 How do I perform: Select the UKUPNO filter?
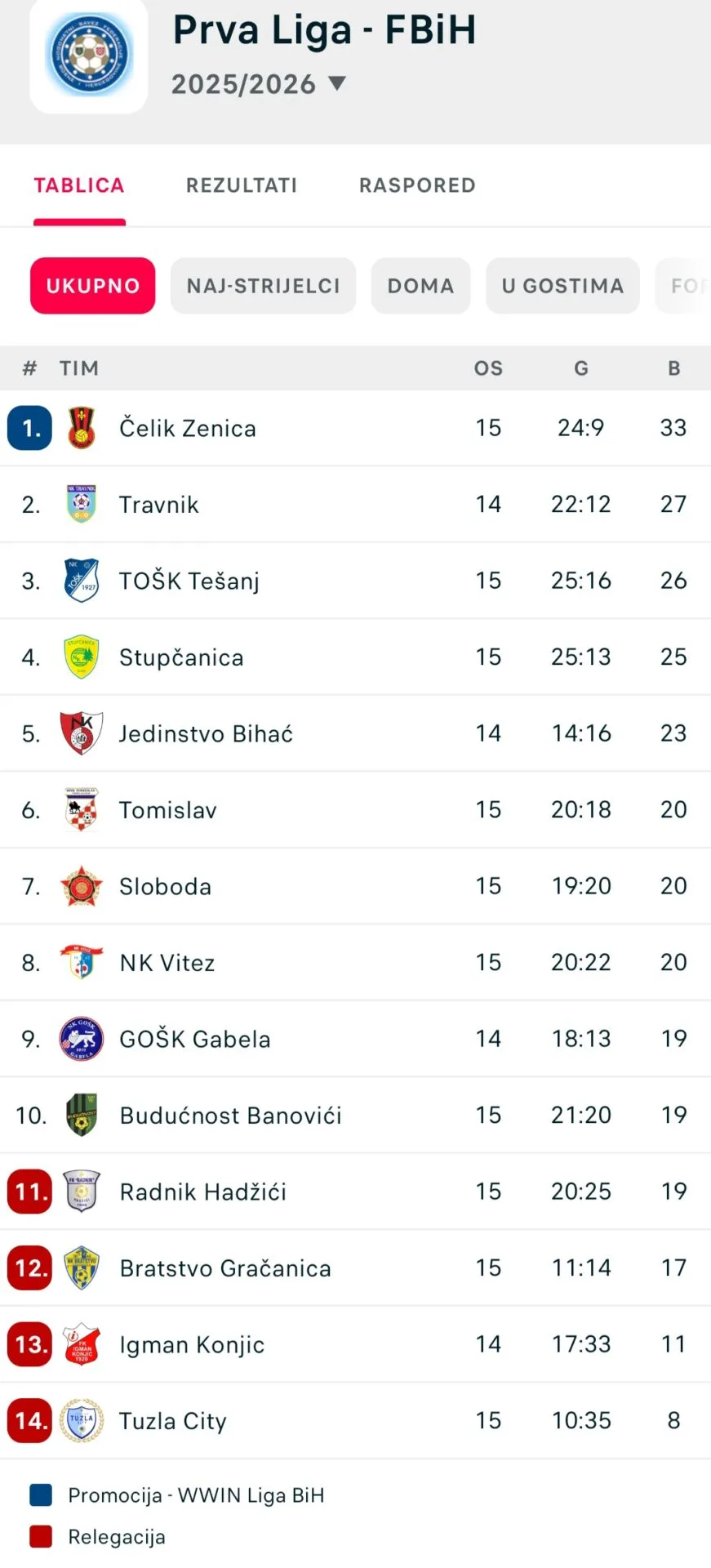(93, 286)
